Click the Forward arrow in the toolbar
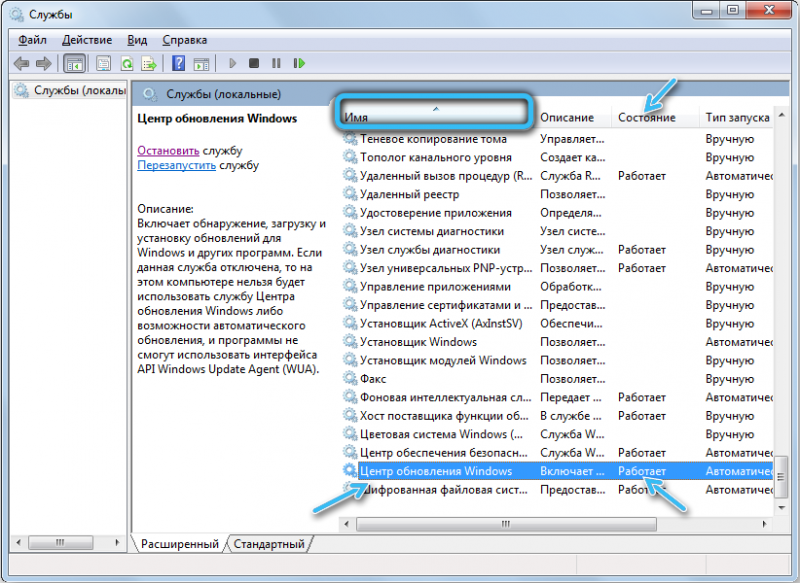Screen dimensions: 800x583 click(x=44, y=64)
